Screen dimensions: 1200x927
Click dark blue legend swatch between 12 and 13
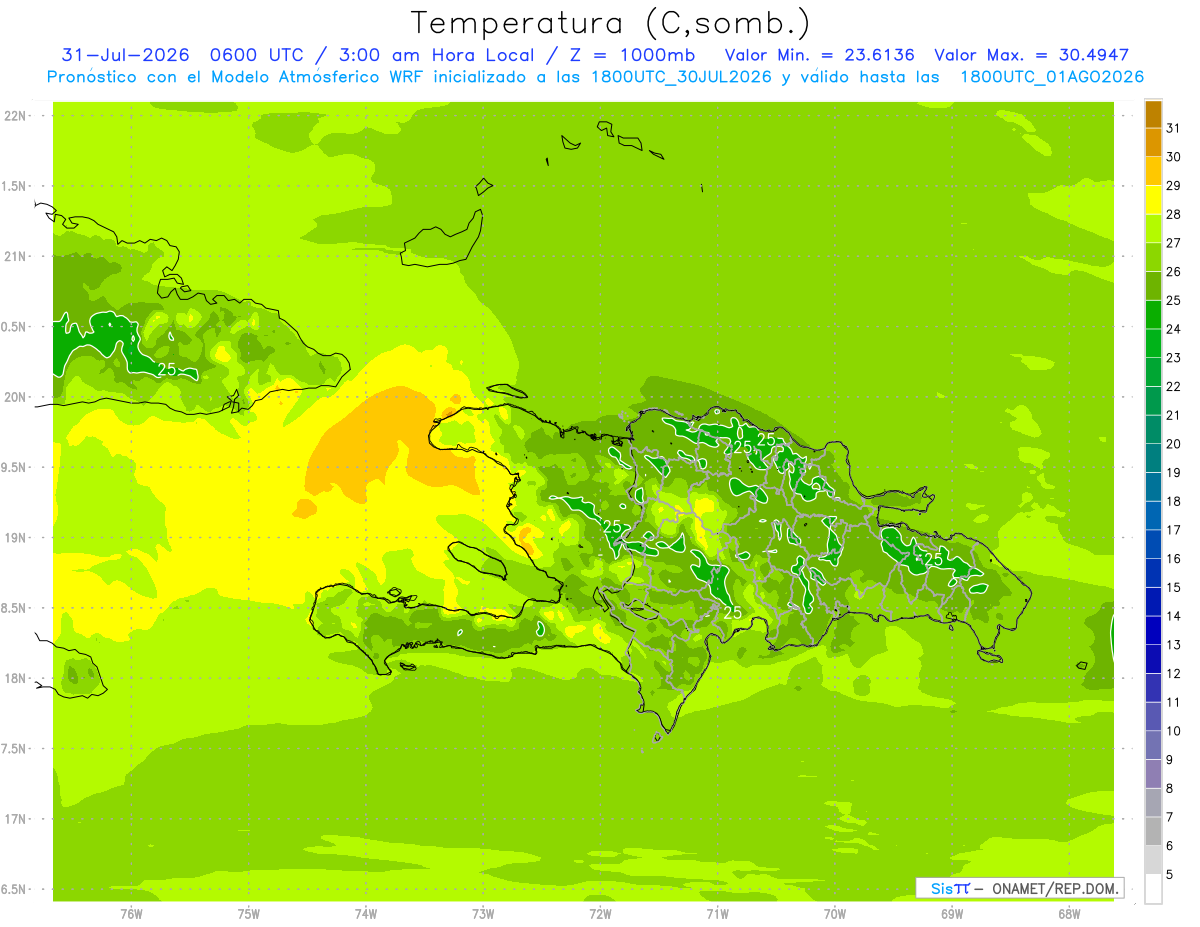coord(1153,659)
